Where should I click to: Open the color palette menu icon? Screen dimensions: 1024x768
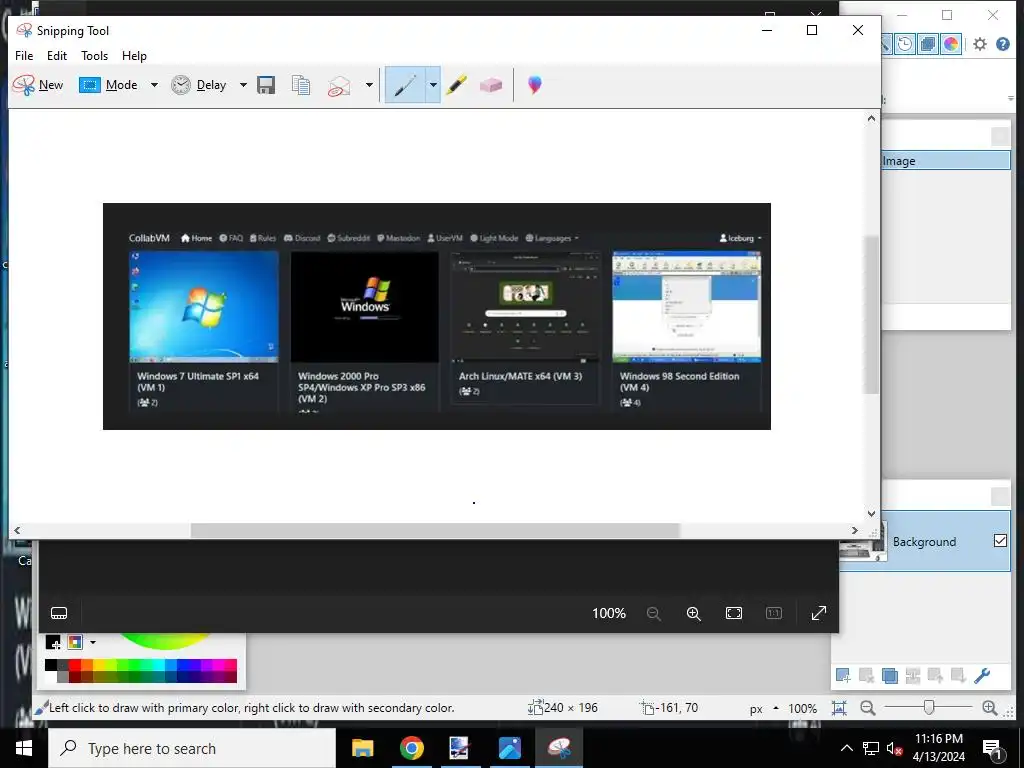[x=75, y=643]
